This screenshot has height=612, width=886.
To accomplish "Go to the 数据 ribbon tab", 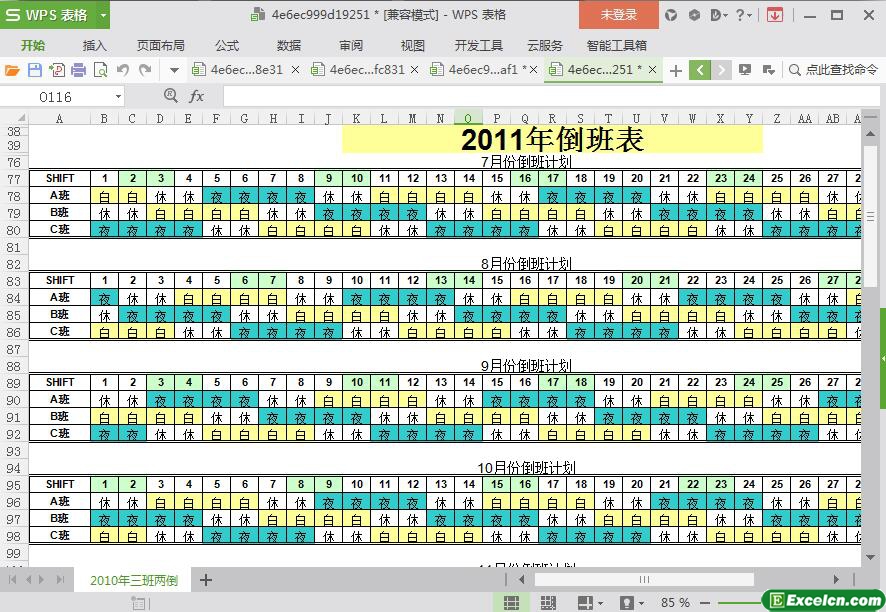I will point(289,46).
